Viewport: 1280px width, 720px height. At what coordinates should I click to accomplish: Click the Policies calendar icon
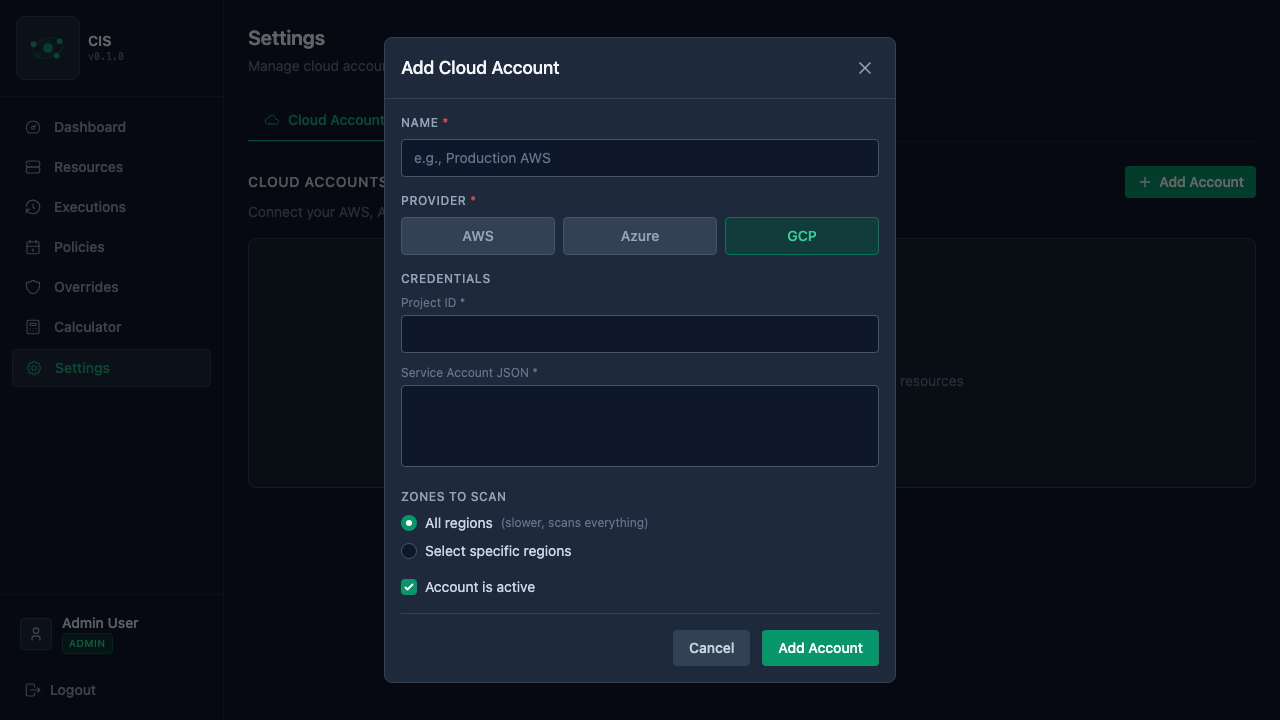pyautogui.click(x=33, y=247)
